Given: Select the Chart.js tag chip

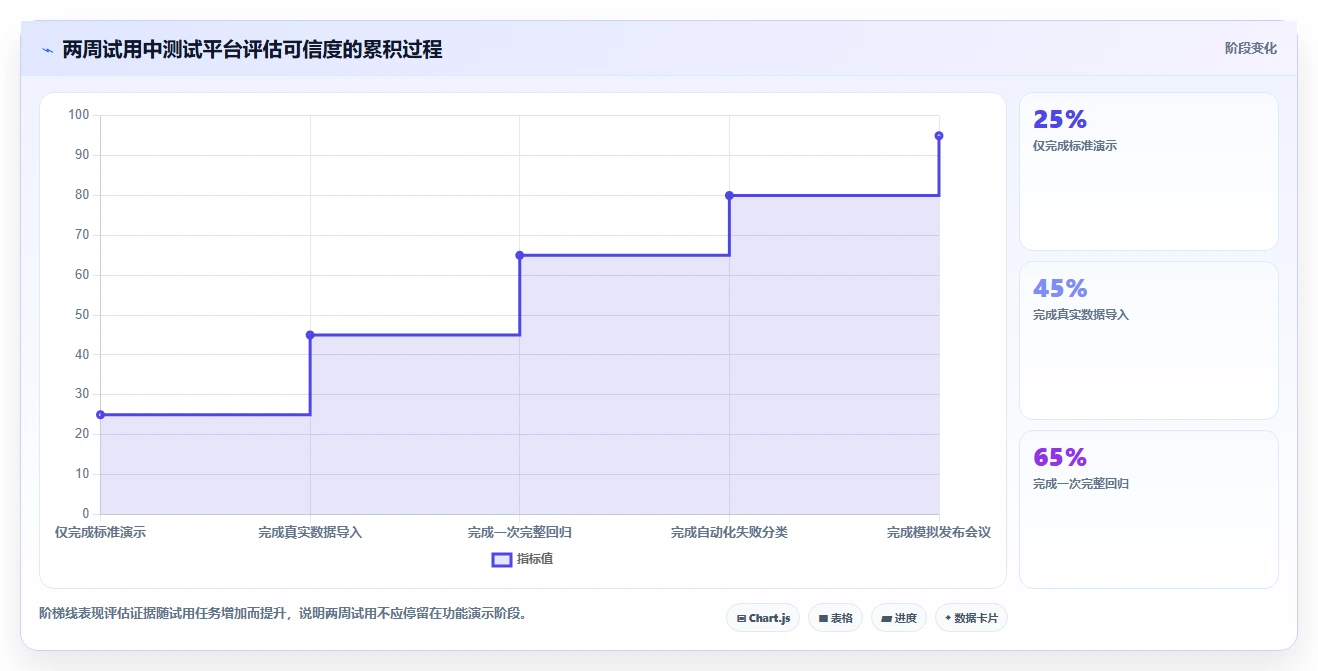Looking at the screenshot, I should (763, 618).
